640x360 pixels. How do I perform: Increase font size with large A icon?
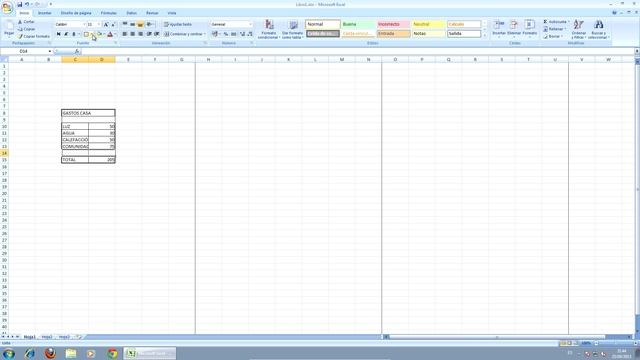pyautogui.click(x=106, y=24)
